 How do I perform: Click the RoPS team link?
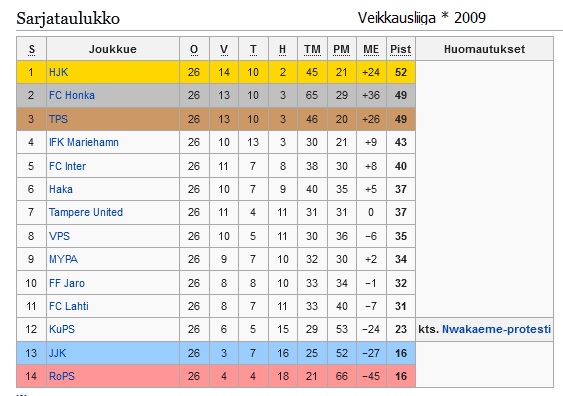pyautogui.click(x=62, y=376)
